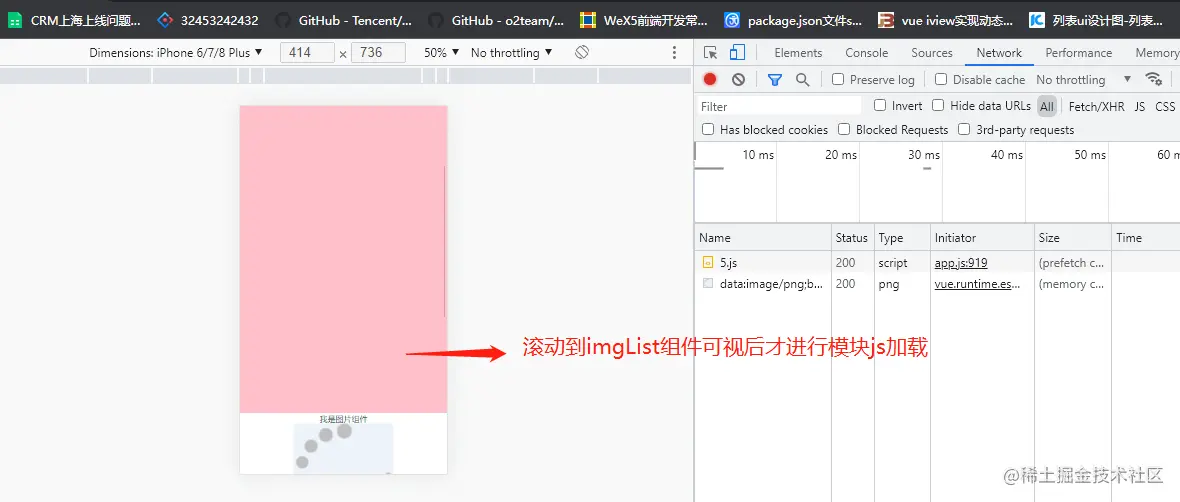The width and height of the screenshot is (1180, 502).
Task: Toggle the device toolbar icon
Action: pyautogui.click(x=738, y=53)
